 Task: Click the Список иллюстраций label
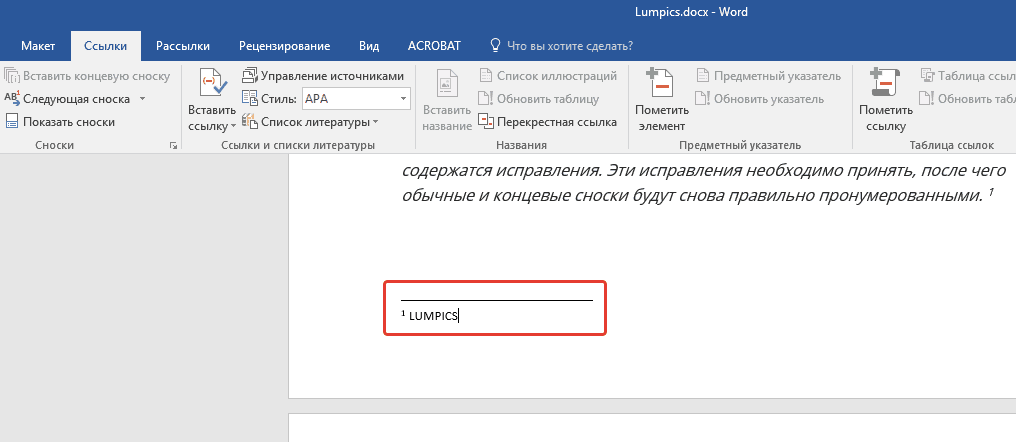(557, 76)
